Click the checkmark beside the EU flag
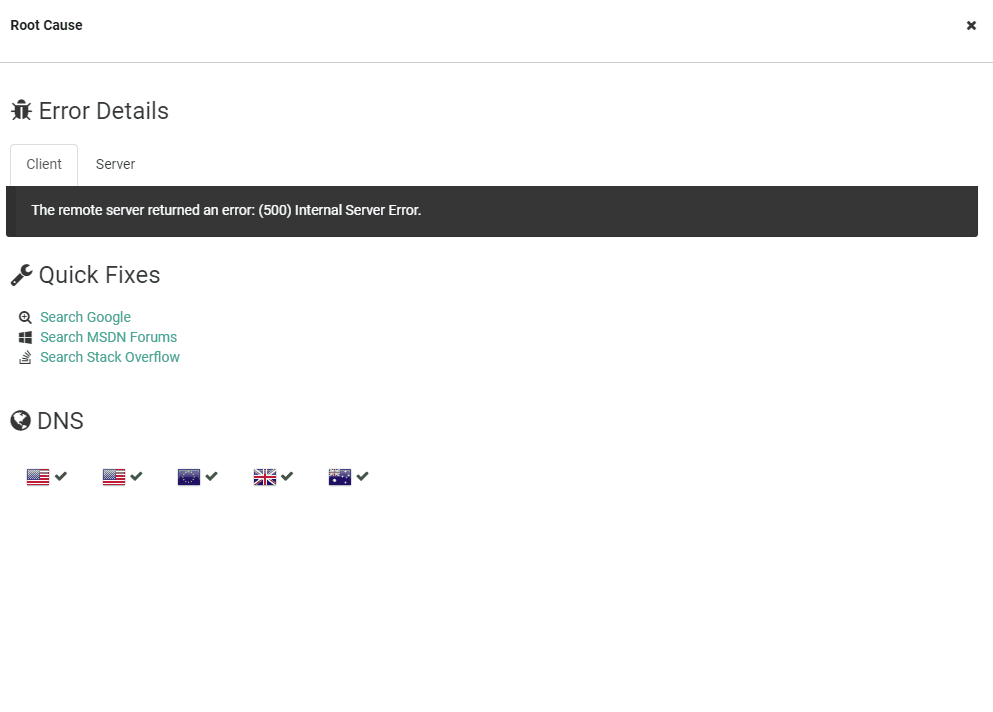 pyautogui.click(x=212, y=476)
